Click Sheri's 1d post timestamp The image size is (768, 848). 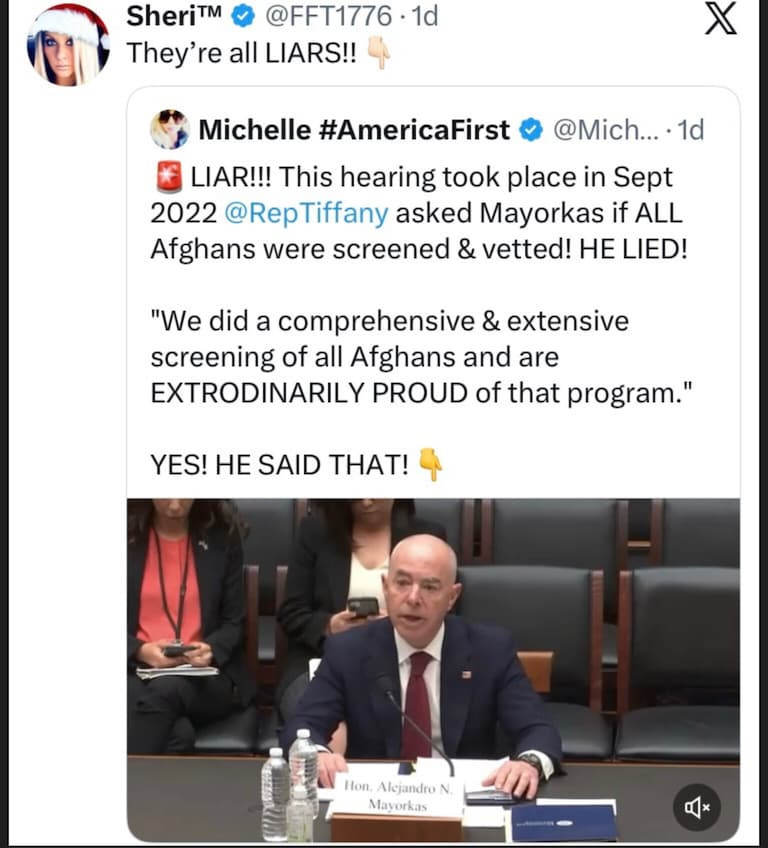pos(425,17)
